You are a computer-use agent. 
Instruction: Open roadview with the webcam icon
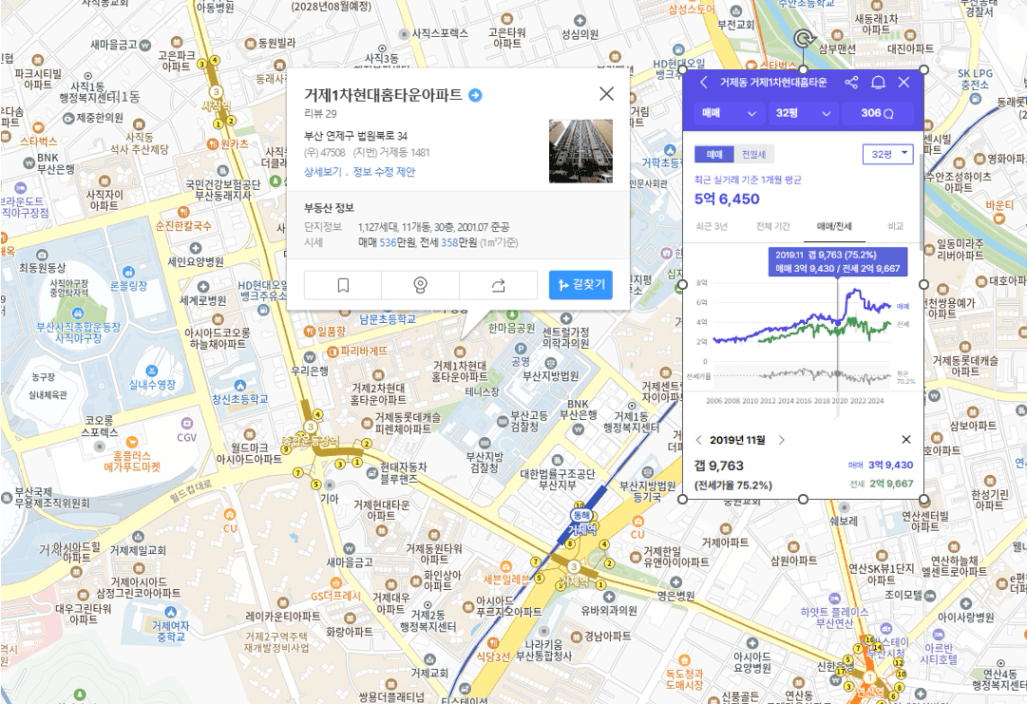pyautogui.click(x=420, y=285)
